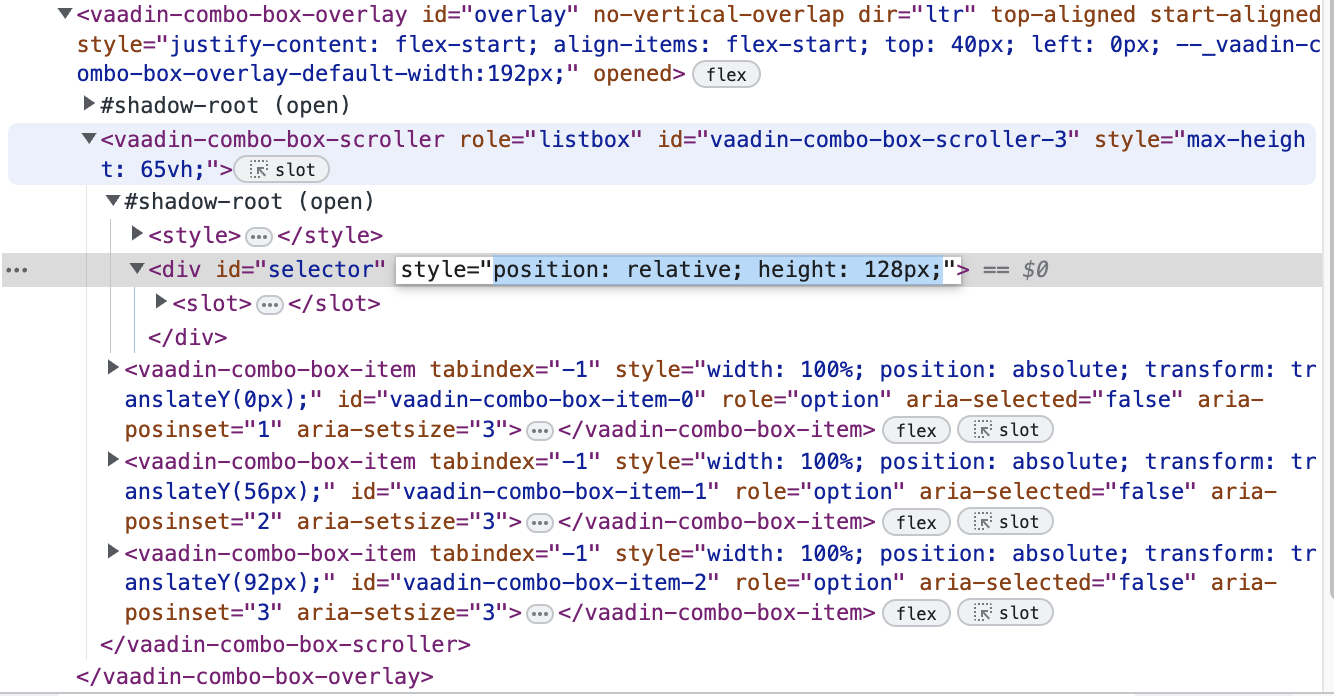1334x696 pixels.
Task: Expand the slot element node
Action: click(x=162, y=302)
